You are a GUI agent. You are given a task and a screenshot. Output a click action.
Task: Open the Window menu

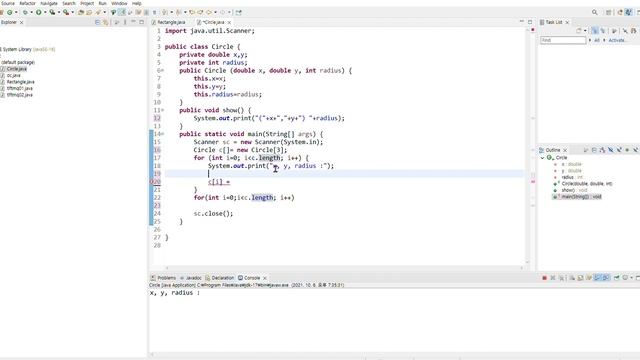pyautogui.click(x=119, y=3)
